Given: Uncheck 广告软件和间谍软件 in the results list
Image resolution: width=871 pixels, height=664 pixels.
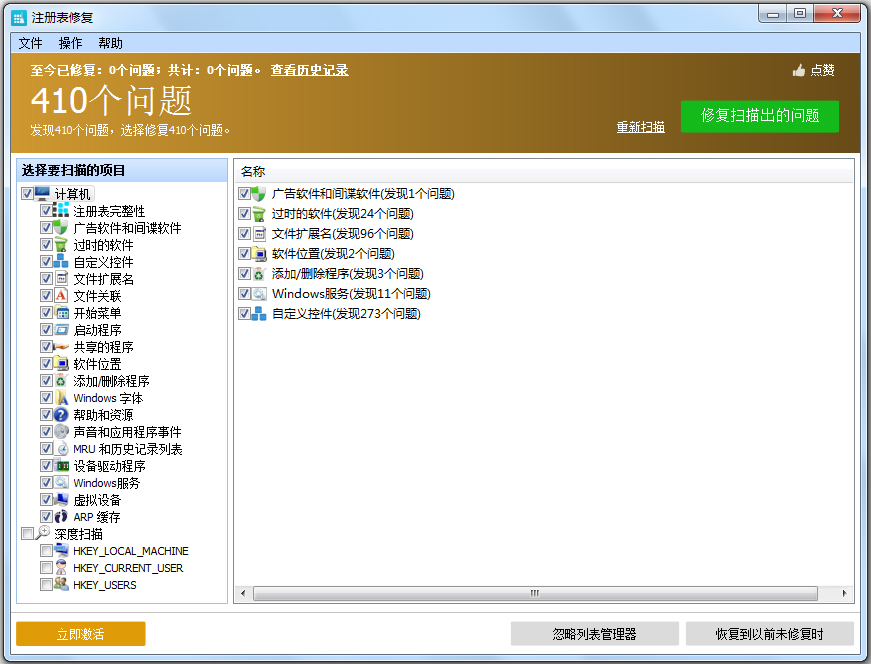Looking at the screenshot, I should [243, 194].
